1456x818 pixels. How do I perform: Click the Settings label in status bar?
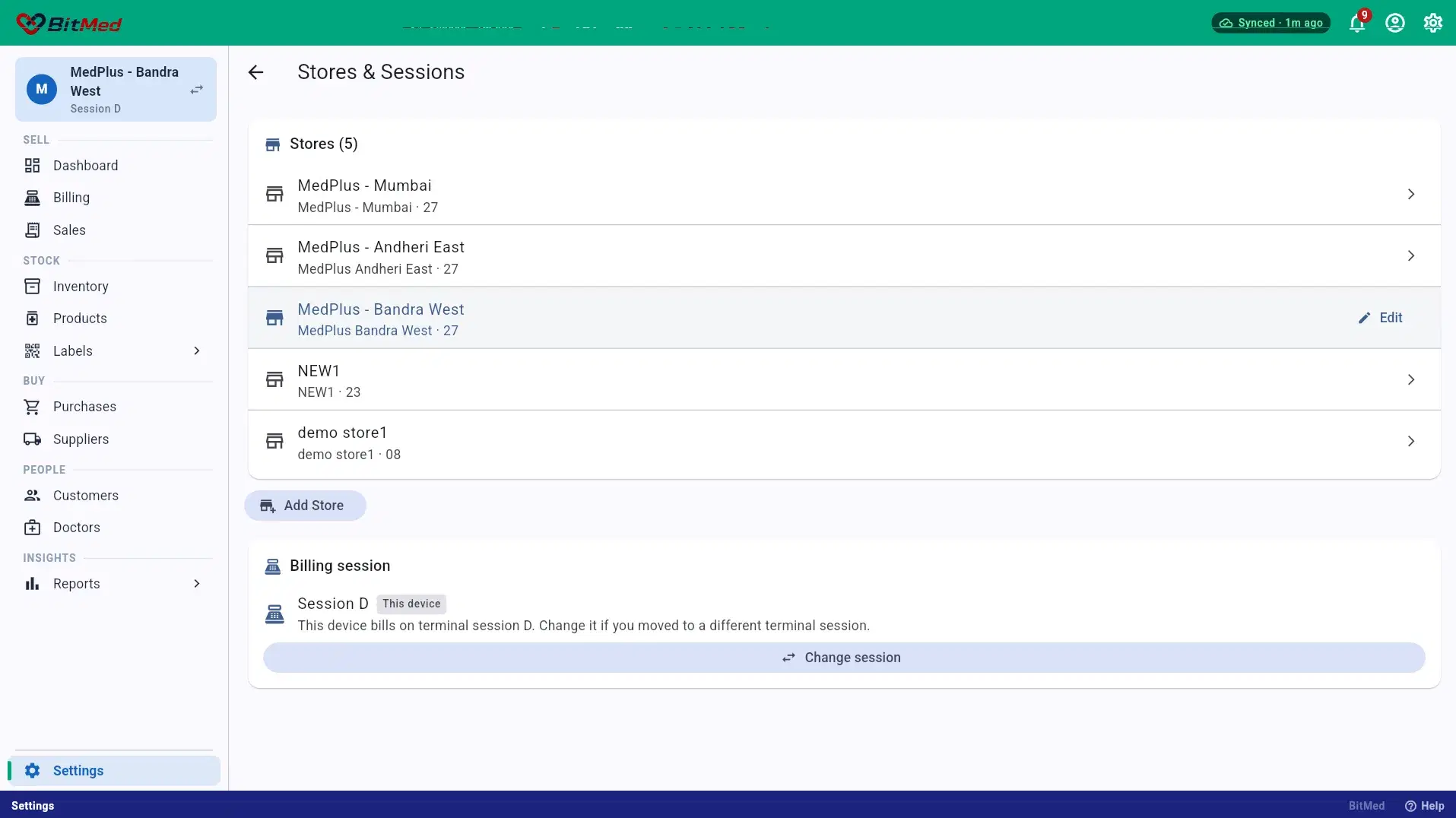pyautogui.click(x=33, y=806)
